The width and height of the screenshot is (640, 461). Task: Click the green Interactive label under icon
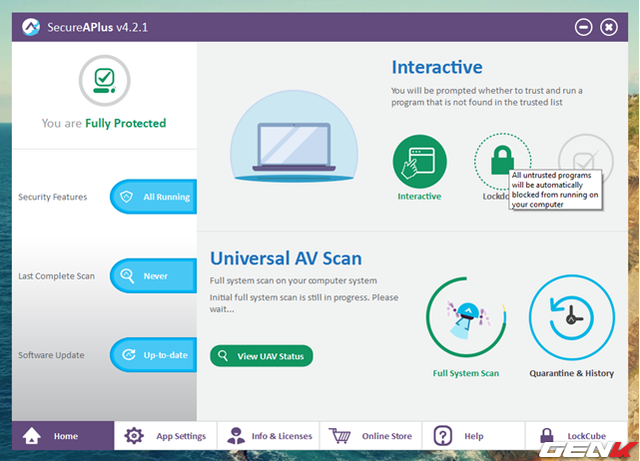tap(420, 196)
